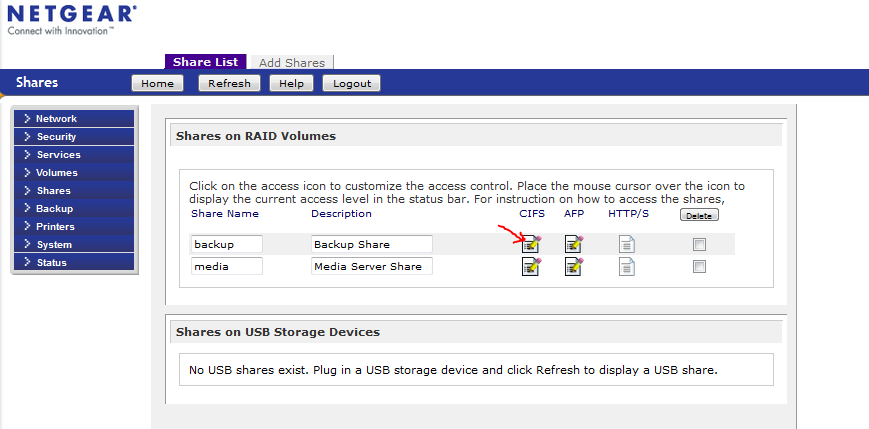The image size is (869, 429).
Task: Click the Delete button above checkboxes
Action: click(x=699, y=215)
